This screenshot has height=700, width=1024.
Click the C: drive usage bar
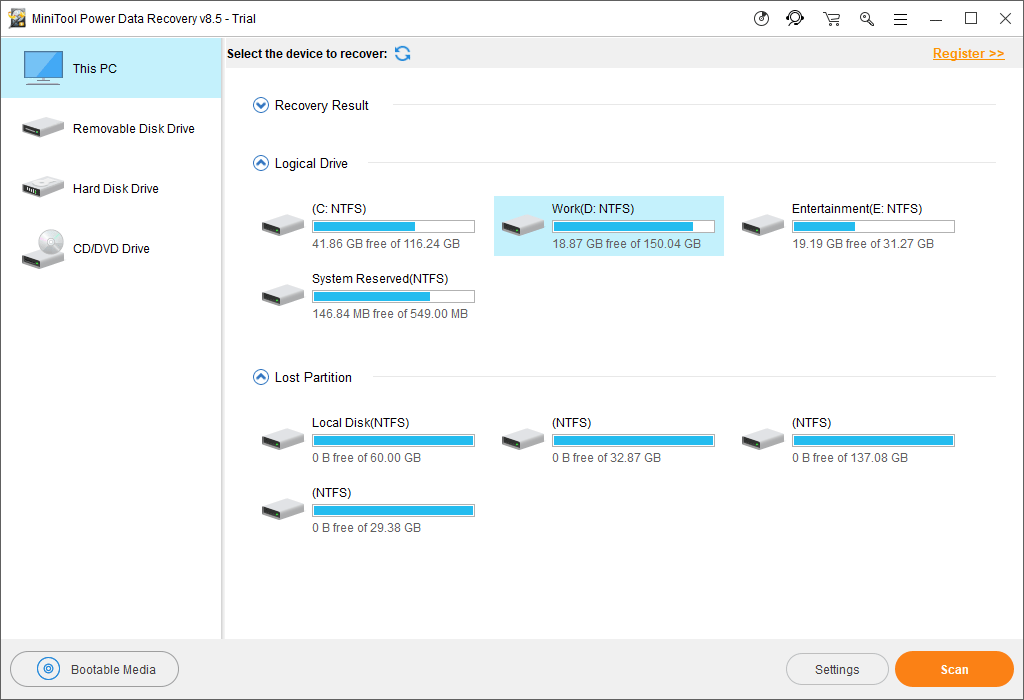tap(394, 227)
